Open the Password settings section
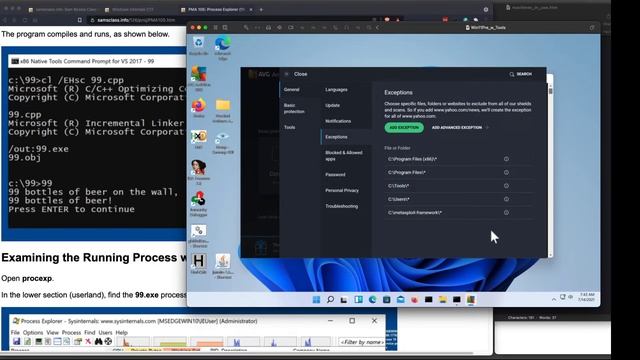This screenshot has height=360, width=640. tap(335, 175)
